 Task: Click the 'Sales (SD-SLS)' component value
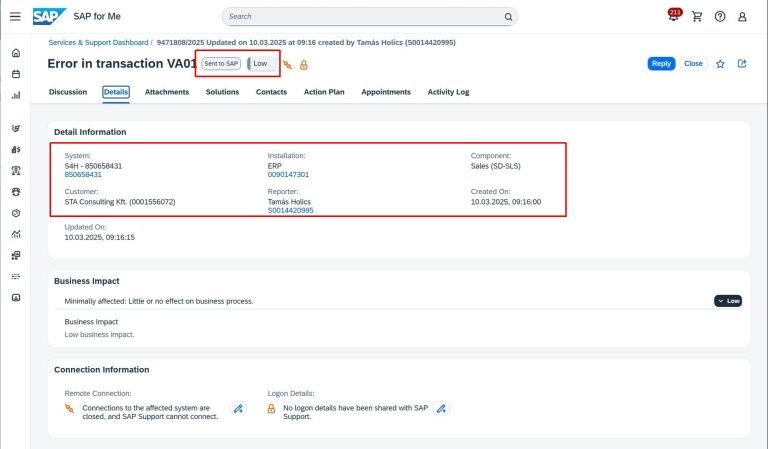tap(496, 166)
